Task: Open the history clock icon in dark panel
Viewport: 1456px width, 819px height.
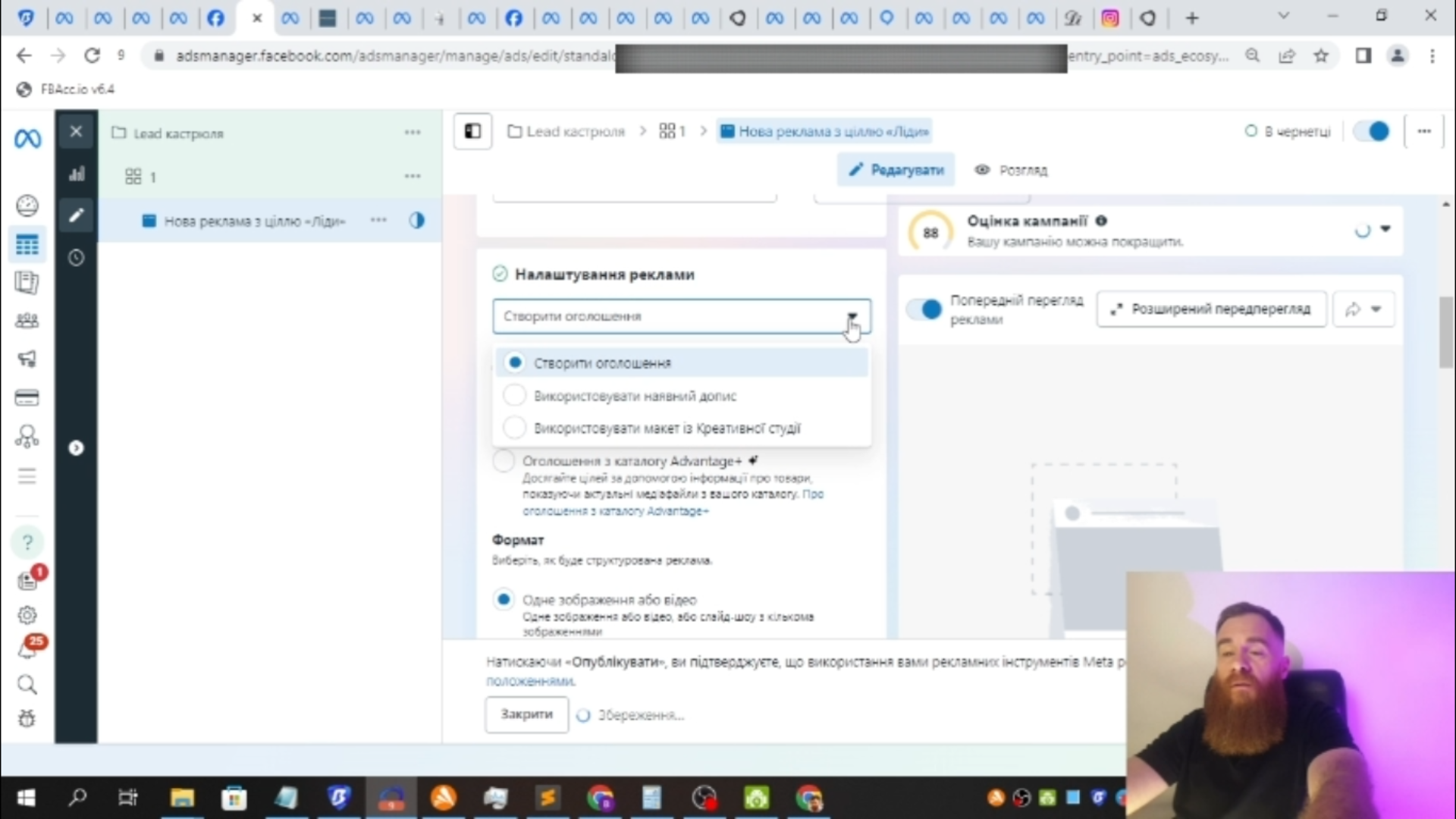Action: coord(77,258)
